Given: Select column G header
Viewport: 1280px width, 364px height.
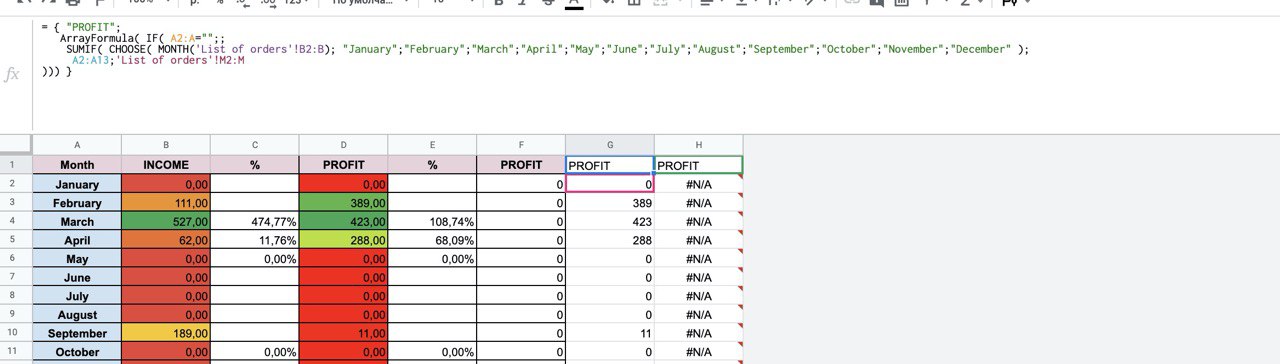Looking at the screenshot, I should click(610, 145).
